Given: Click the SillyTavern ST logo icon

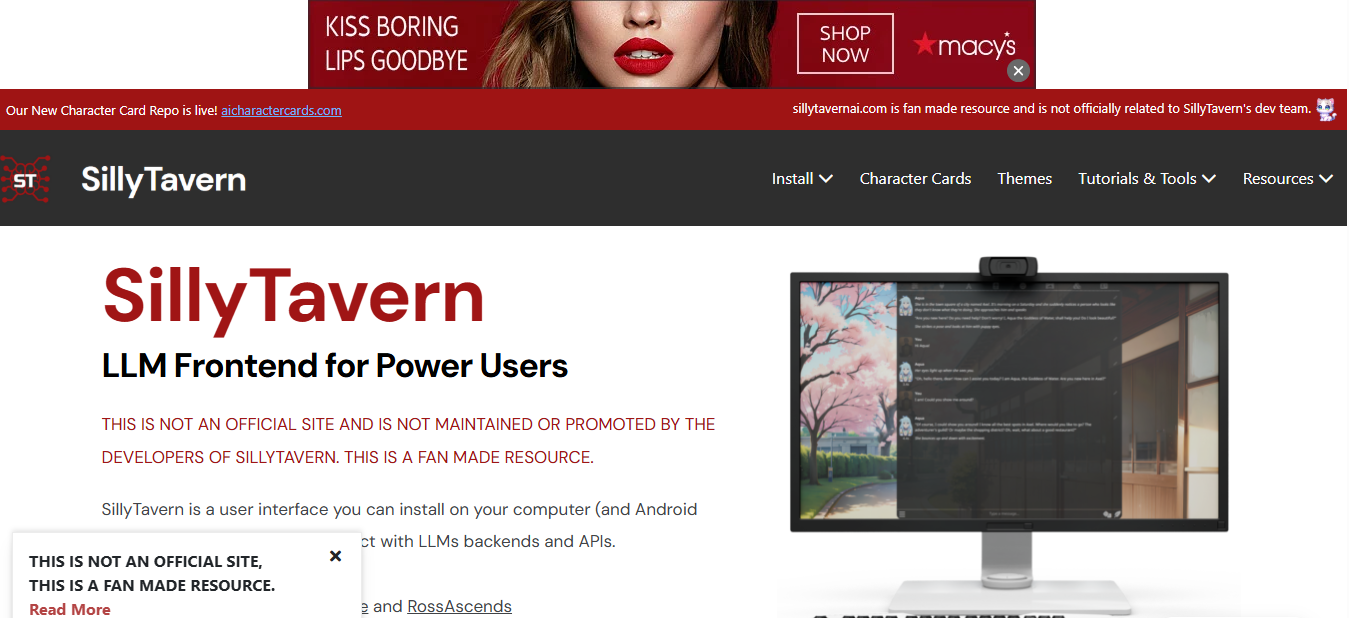Looking at the screenshot, I should click(x=25, y=179).
